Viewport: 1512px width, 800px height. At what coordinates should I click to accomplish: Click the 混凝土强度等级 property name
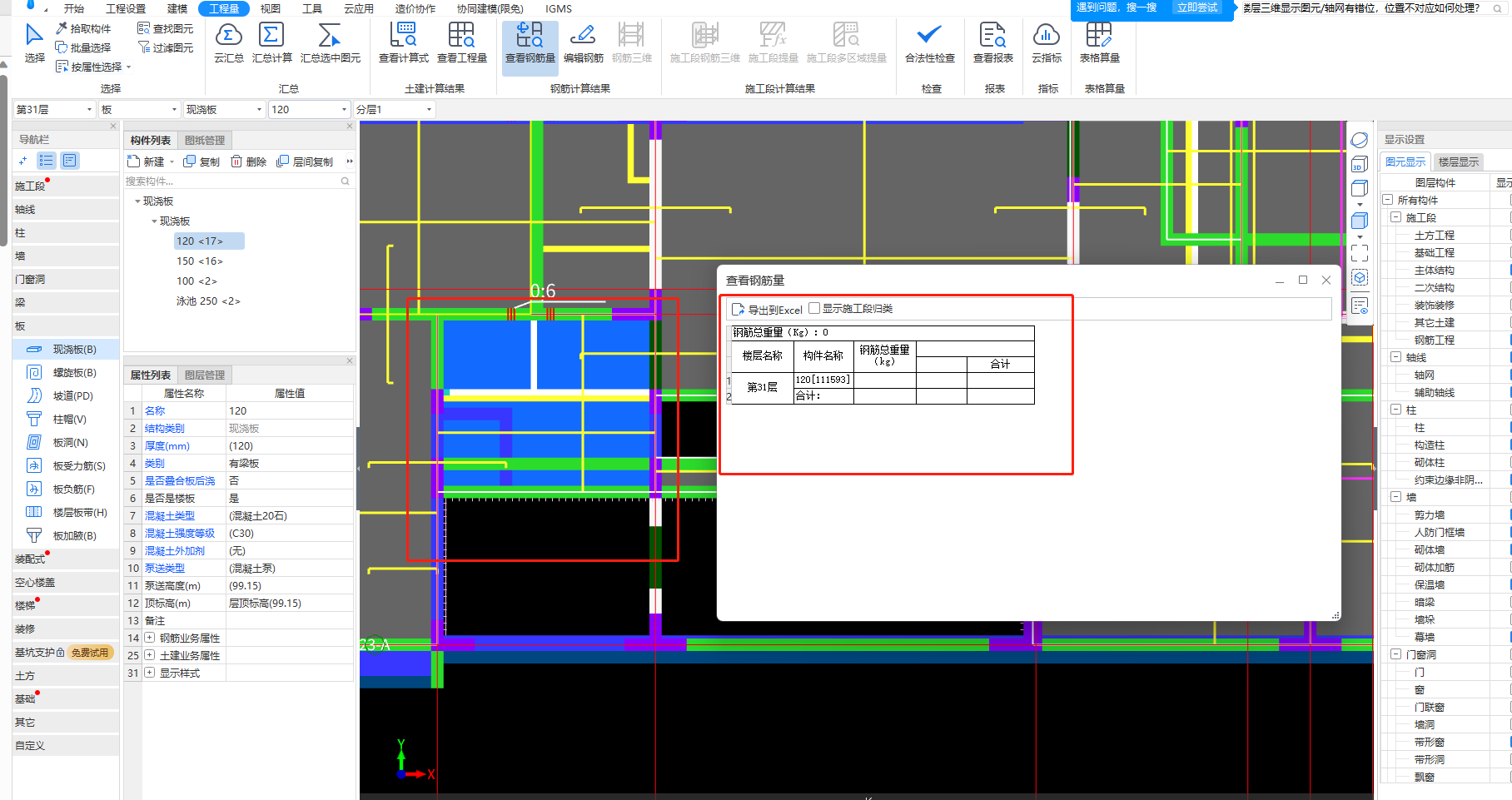(x=180, y=534)
